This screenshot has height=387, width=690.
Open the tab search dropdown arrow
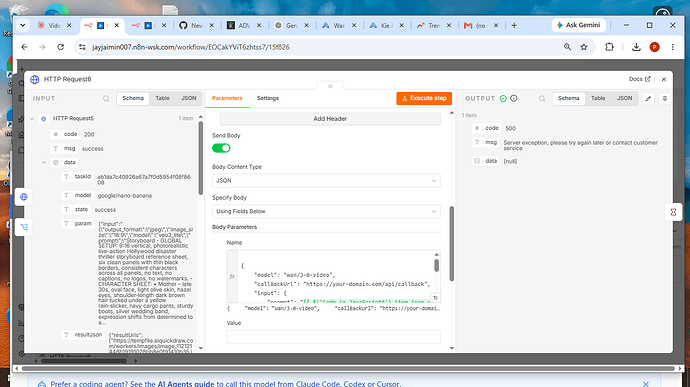pos(22,26)
